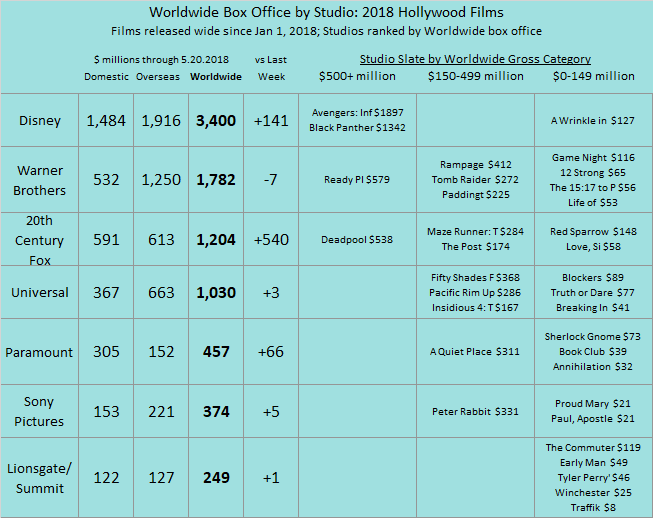Click Lionsgate weekly change +1
Screen dimensions: 653x518
pyautogui.click(x=271, y=478)
